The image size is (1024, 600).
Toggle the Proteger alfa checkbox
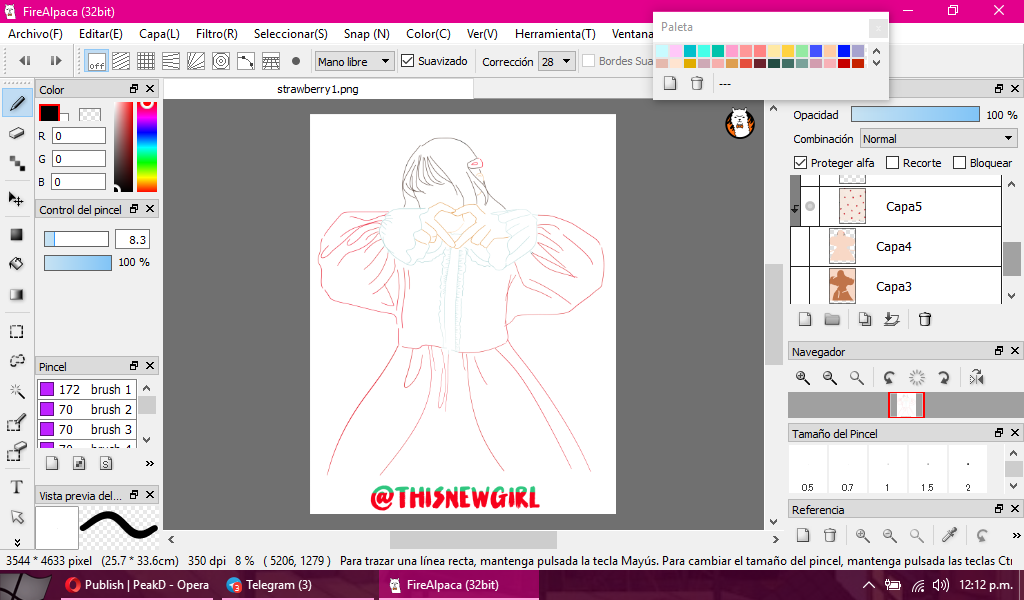coord(800,163)
